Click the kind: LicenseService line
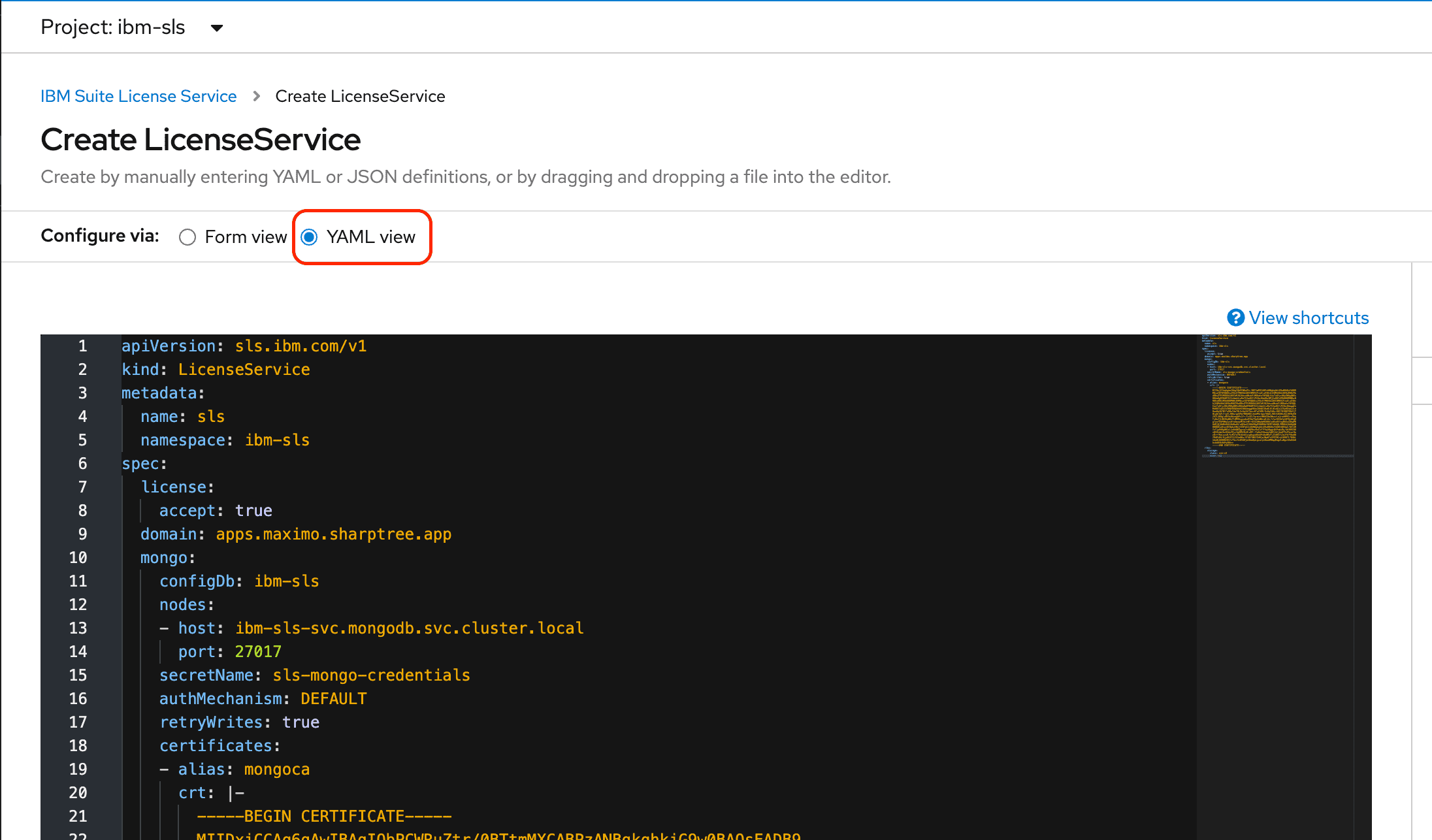 (x=216, y=370)
